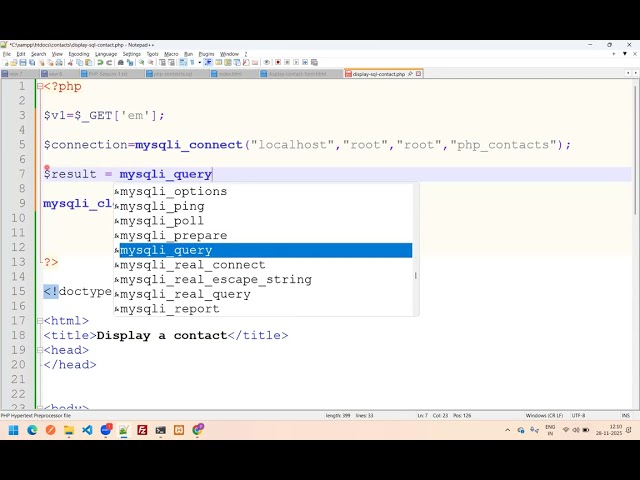This screenshot has width=640, height=480.
Task: Save the current file via toolbar
Action: 23,62
